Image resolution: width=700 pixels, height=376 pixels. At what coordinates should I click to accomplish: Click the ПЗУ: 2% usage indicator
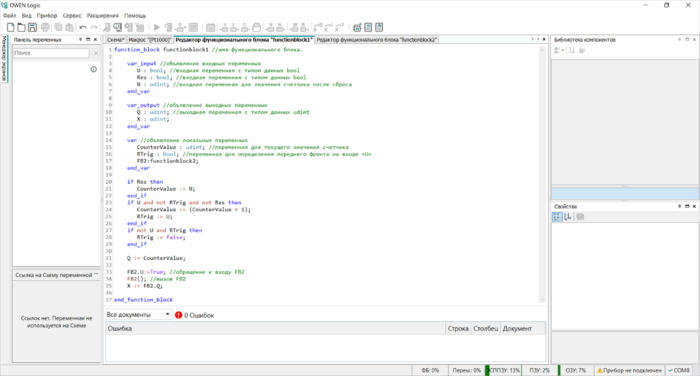coord(539,370)
